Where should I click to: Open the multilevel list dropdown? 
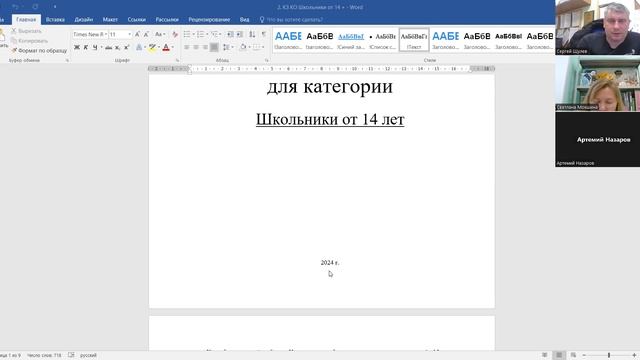point(220,34)
